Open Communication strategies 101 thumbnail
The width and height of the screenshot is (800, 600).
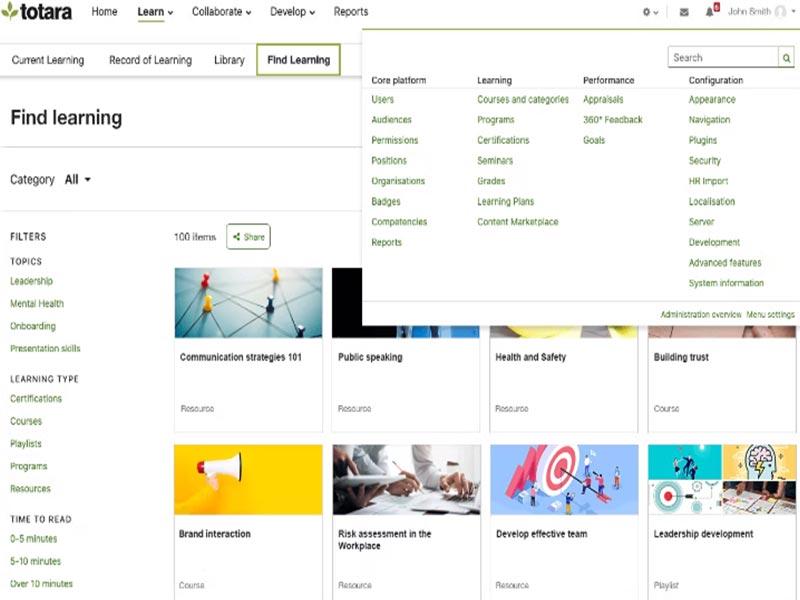point(248,303)
